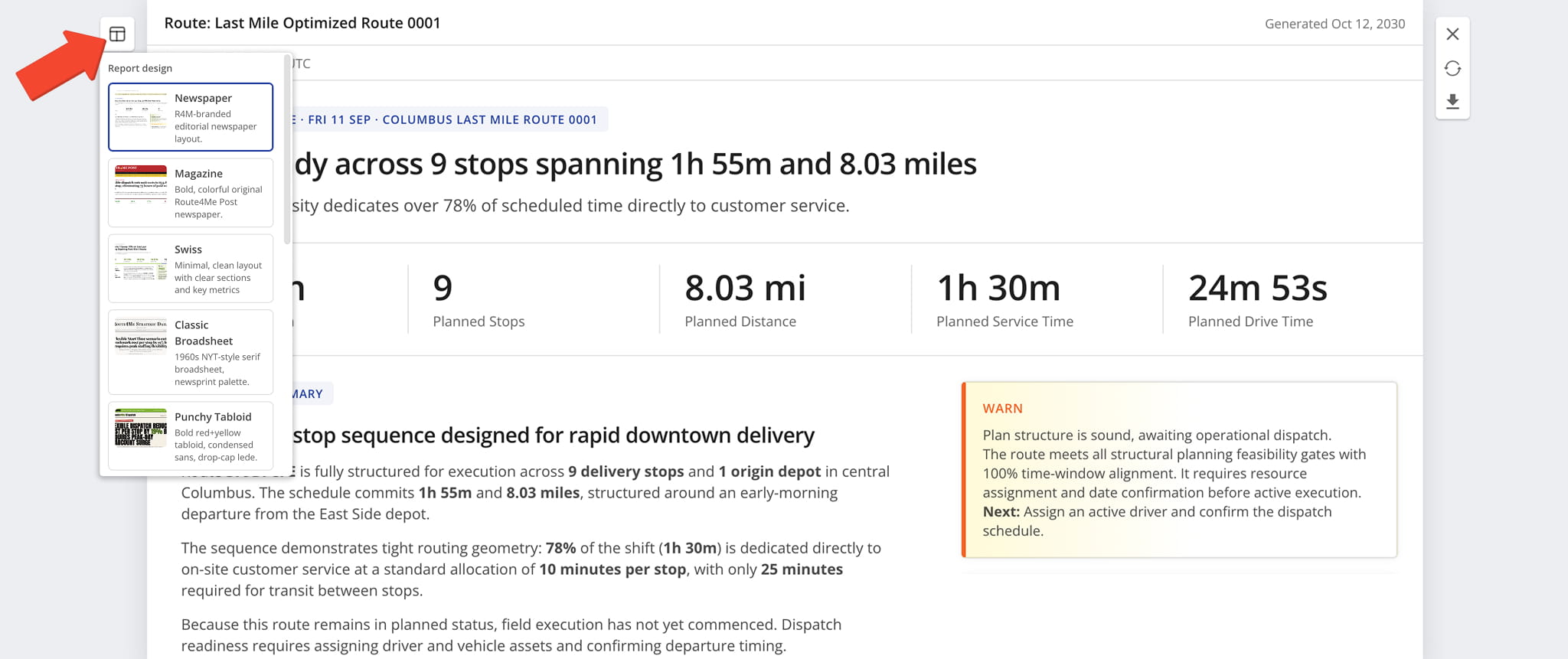The height and width of the screenshot is (659, 1568).
Task: Download the report with the download icon
Action: click(1452, 102)
